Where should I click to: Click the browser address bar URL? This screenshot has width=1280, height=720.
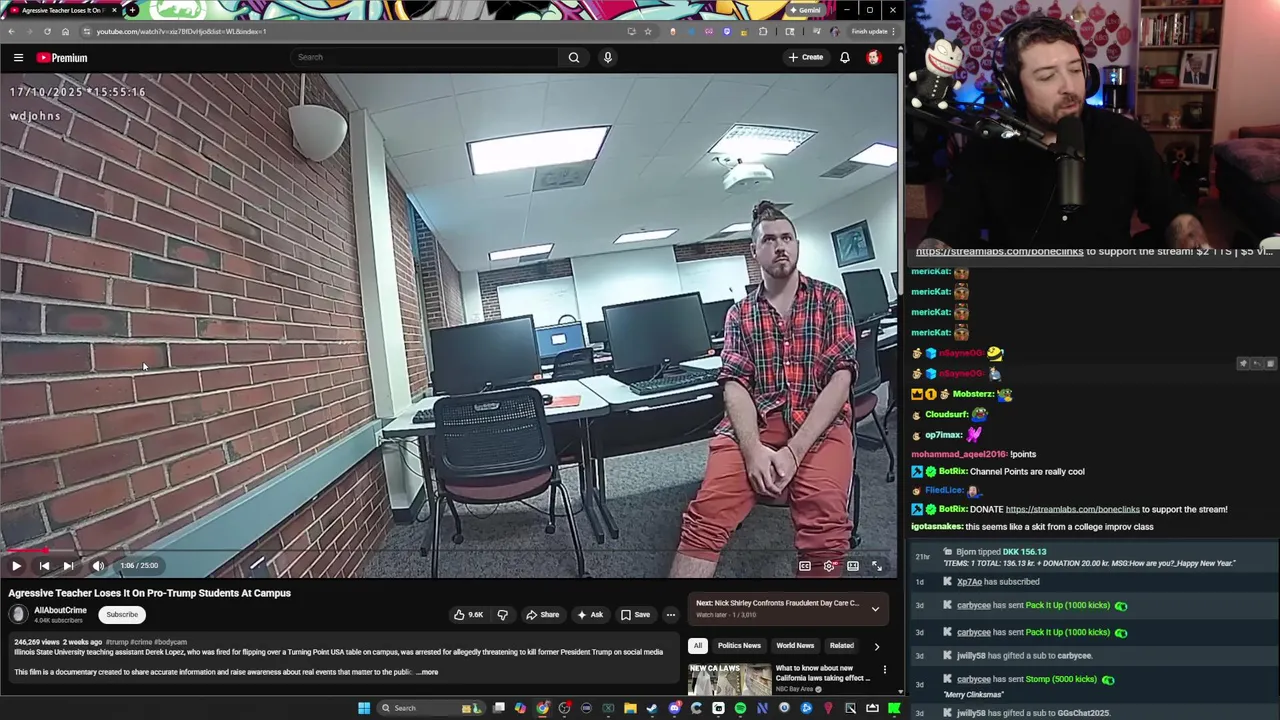click(180, 31)
